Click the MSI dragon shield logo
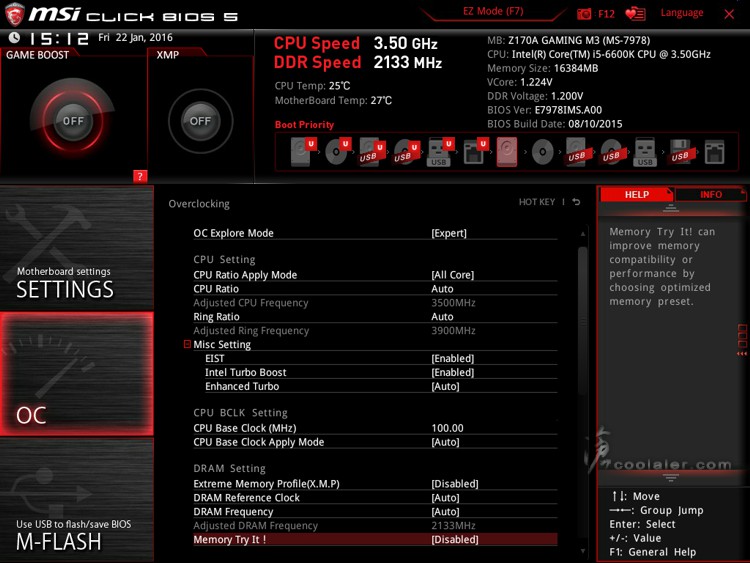Image resolution: width=750 pixels, height=563 pixels. [x=14, y=14]
